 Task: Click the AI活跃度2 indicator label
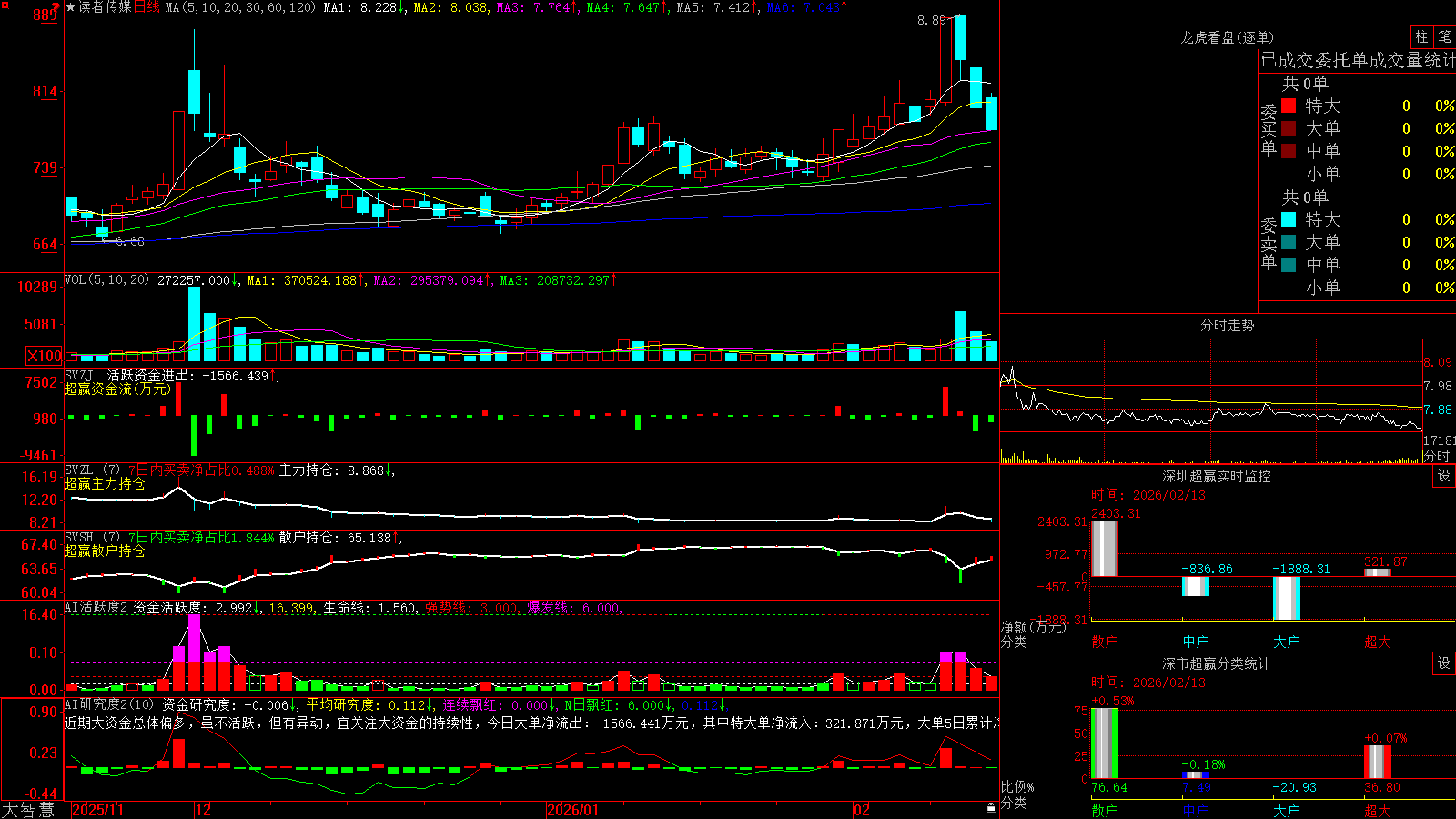[x=96, y=608]
